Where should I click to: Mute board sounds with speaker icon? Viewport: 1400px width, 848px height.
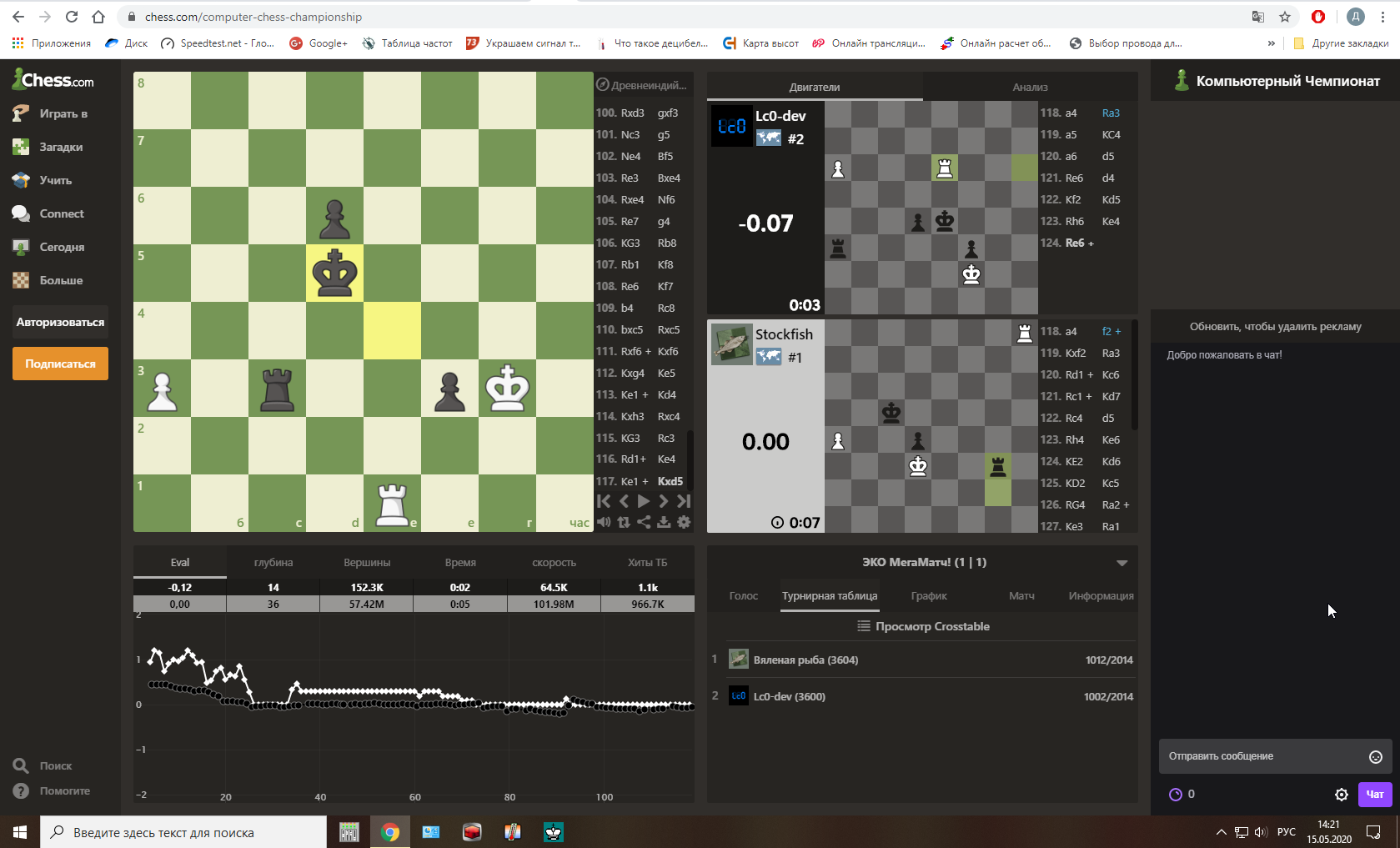pyautogui.click(x=604, y=522)
